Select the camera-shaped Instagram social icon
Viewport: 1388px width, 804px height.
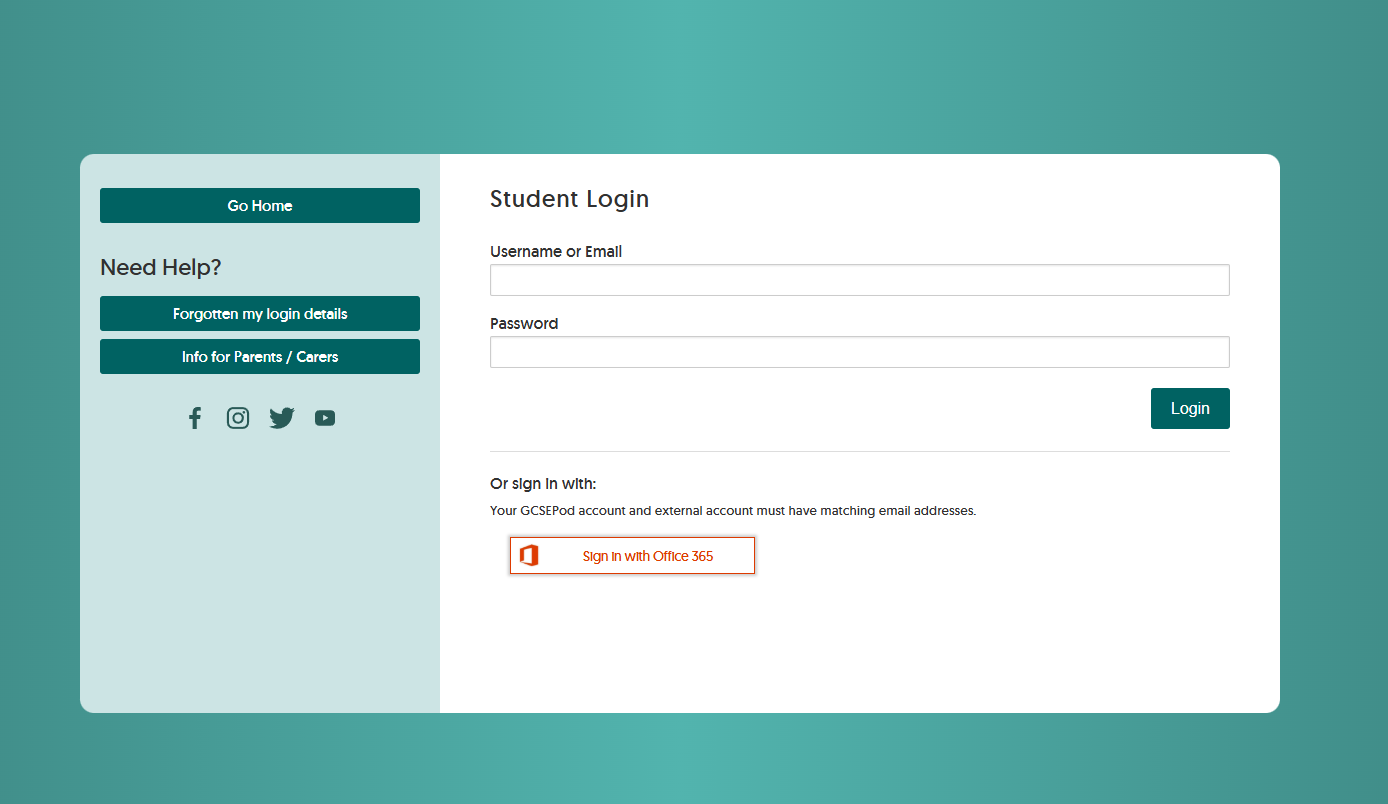tap(238, 417)
